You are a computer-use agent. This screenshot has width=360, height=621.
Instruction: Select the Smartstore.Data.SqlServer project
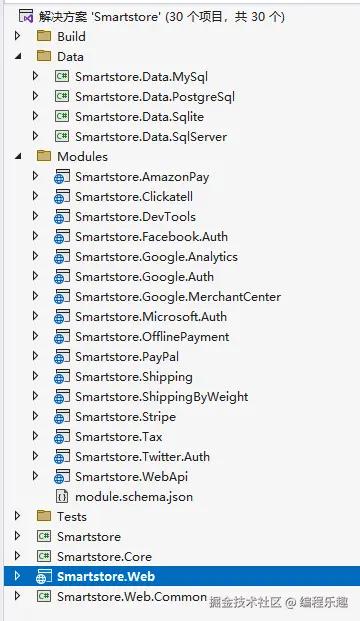pyautogui.click(x=151, y=137)
